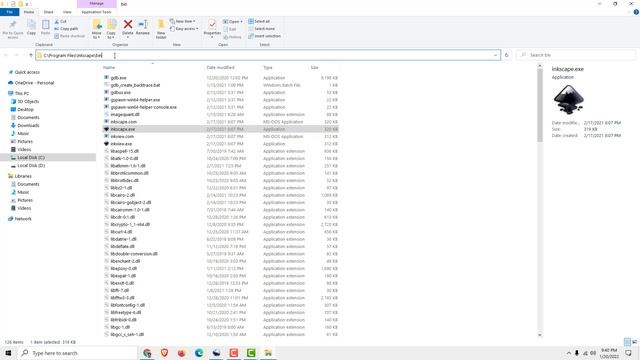The height and width of the screenshot is (360, 640).
Task: Switch to the Home ribbon tab
Action: [29, 12]
